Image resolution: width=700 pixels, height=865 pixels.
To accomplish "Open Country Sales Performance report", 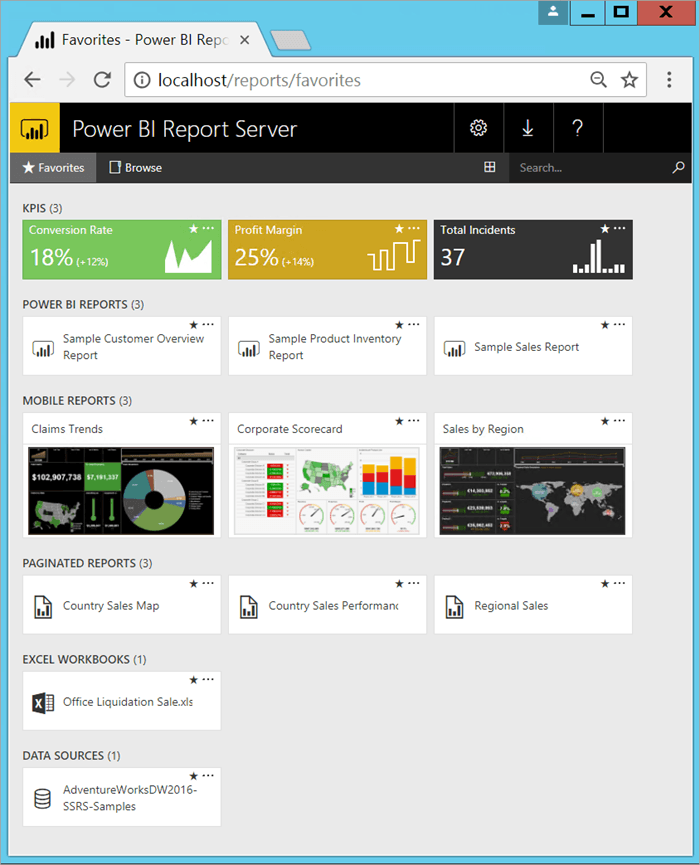I will [x=327, y=605].
